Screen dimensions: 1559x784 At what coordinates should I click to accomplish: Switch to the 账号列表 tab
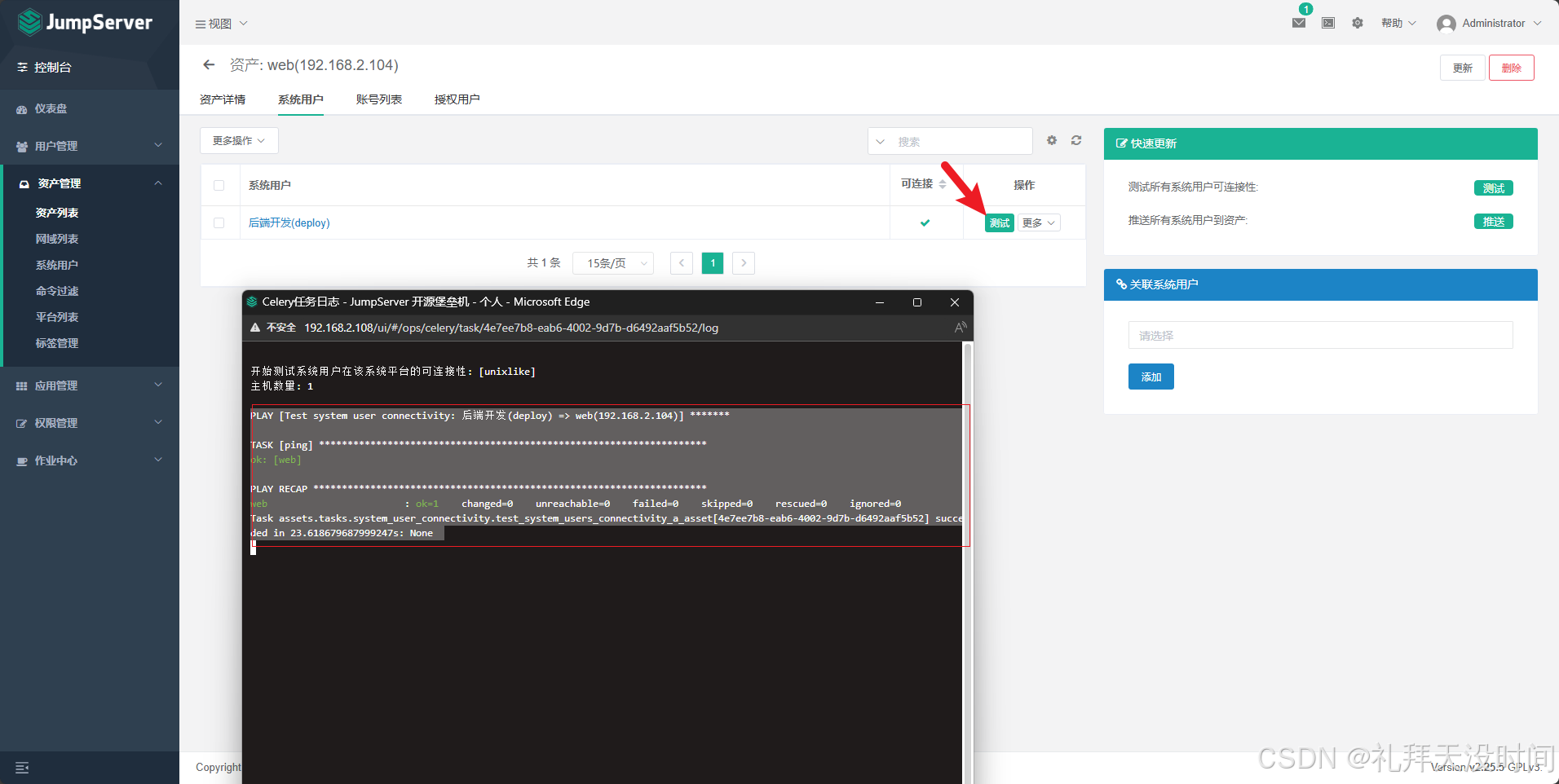point(379,99)
